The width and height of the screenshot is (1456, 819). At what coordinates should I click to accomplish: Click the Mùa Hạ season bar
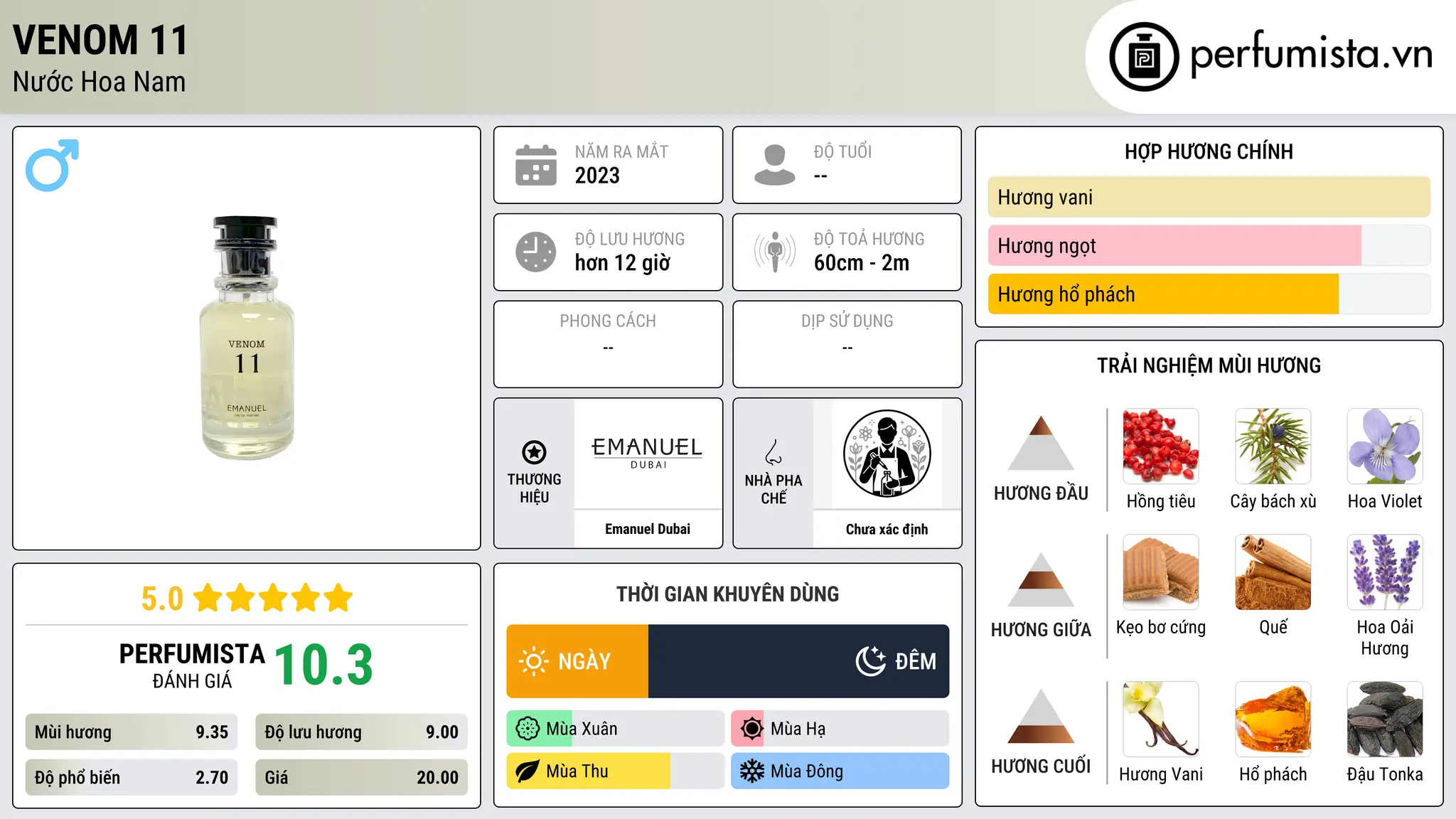[x=840, y=729]
